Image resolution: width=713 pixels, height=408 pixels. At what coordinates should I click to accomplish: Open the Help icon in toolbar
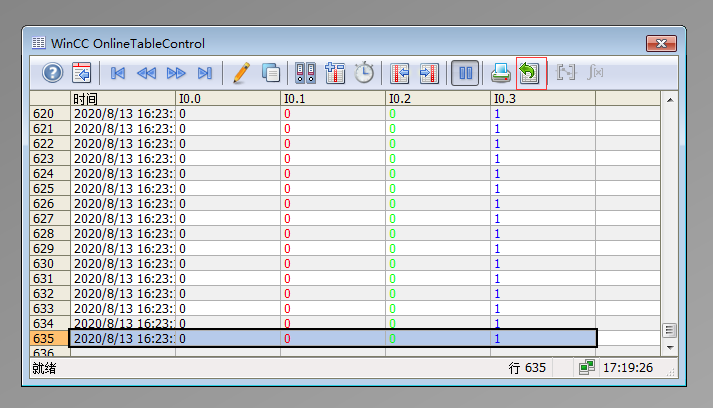pos(52,73)
